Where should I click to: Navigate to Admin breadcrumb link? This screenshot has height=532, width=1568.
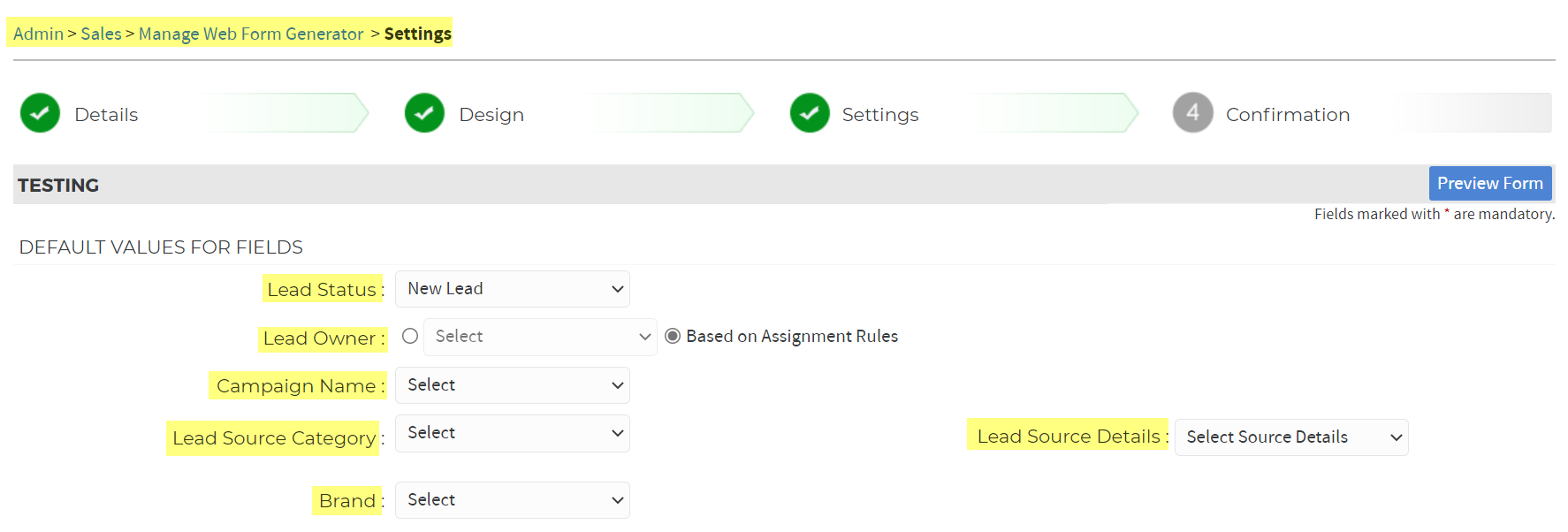[38, 34]
